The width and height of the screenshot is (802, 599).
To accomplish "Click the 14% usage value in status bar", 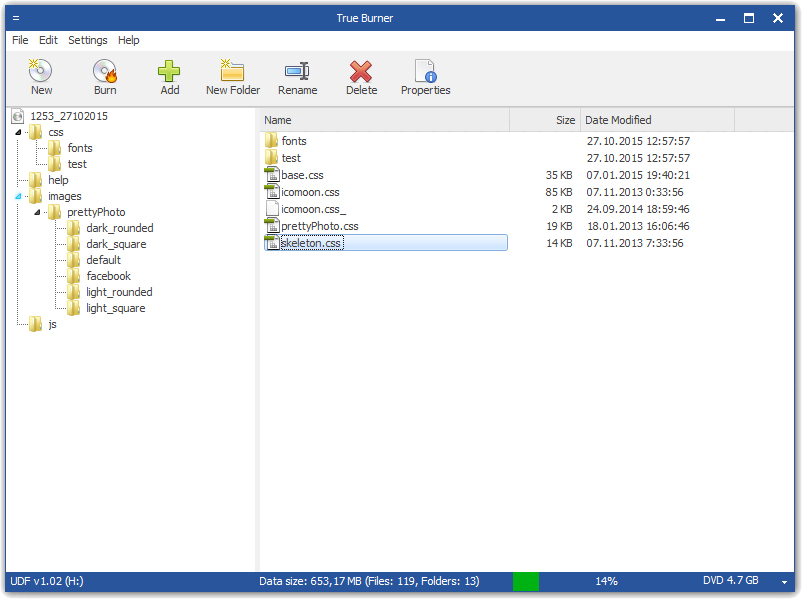I will tap(606, 581).
